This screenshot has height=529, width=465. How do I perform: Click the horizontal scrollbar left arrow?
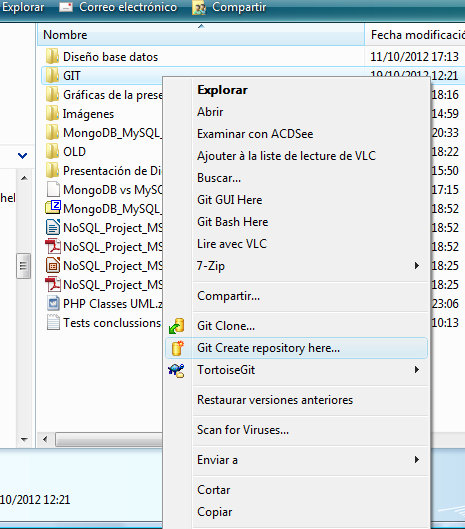45,439
